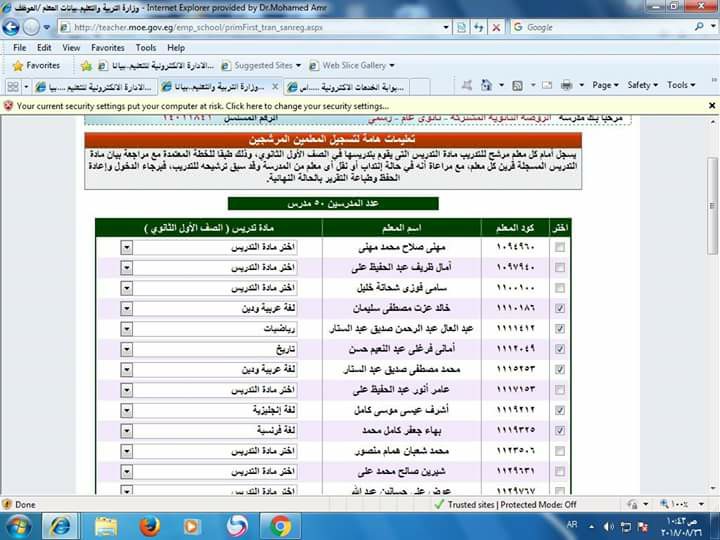Image resolution: width=720 pixels, height=540 pixels.
Task: Open the Favorites star button
Action: click(x=35, y=65)
